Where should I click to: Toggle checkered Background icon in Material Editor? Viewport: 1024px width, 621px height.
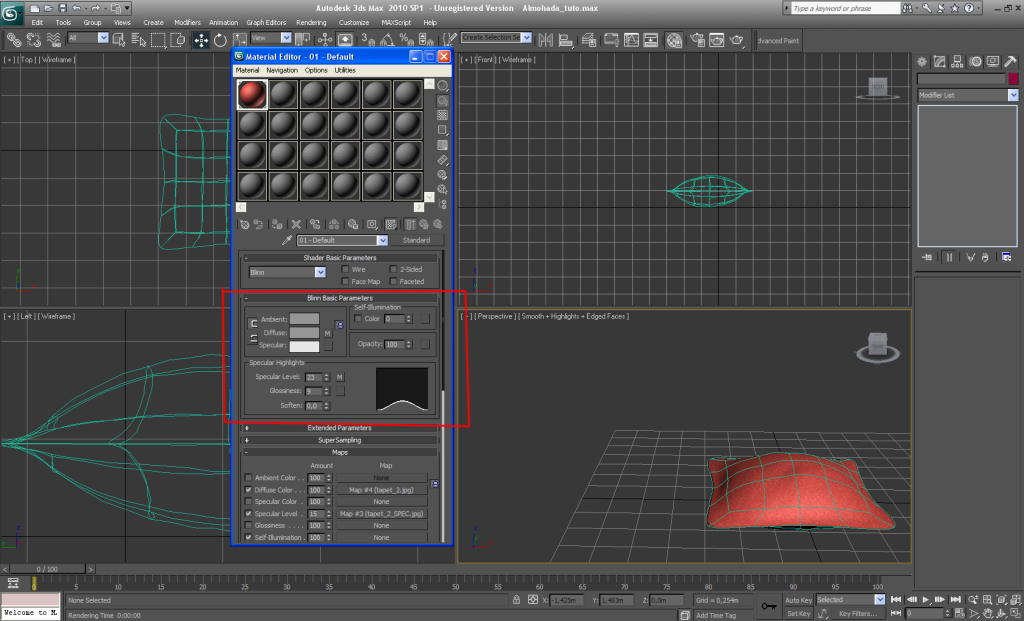coord(443,116)
